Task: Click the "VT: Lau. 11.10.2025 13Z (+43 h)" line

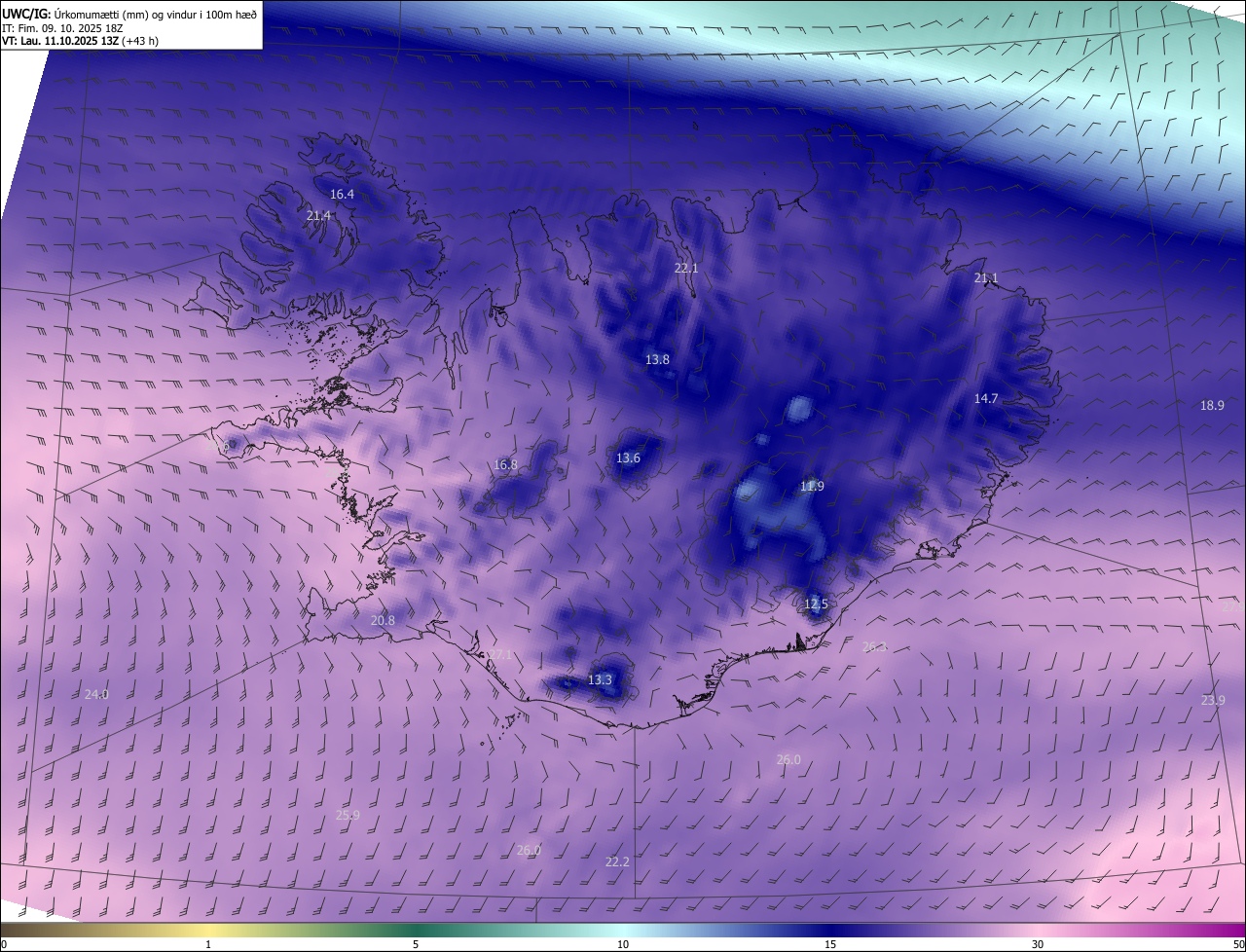Action: click(81, 41)
